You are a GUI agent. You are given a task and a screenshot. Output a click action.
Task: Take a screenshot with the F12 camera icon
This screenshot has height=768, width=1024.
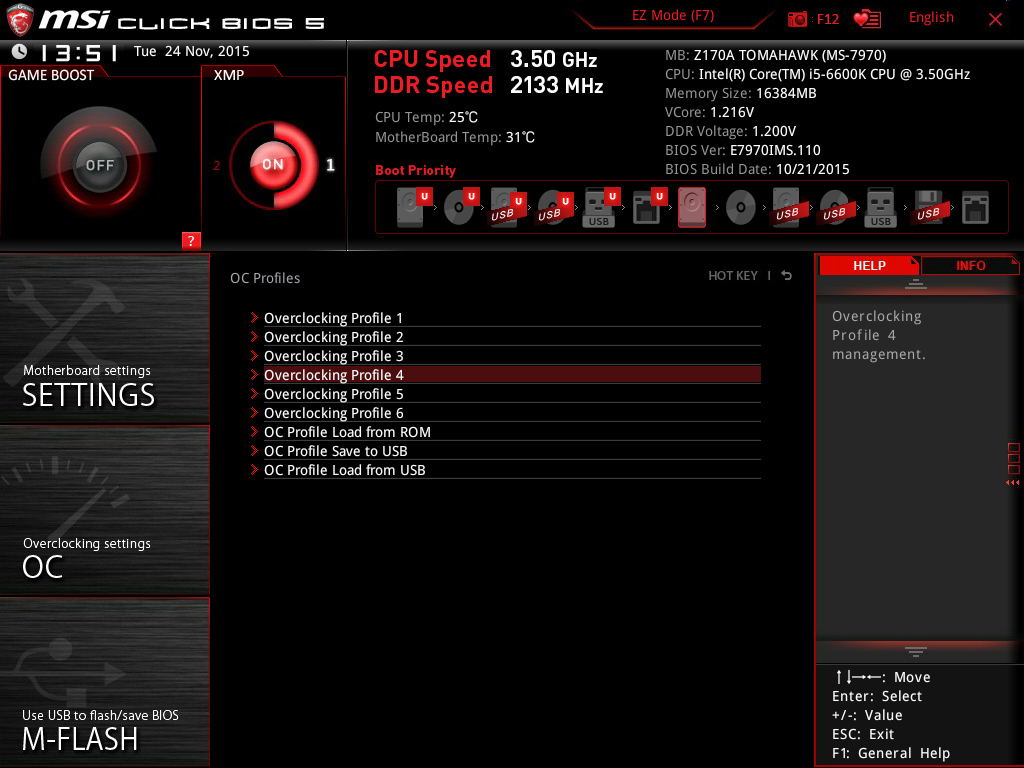(x=797, y=19)
